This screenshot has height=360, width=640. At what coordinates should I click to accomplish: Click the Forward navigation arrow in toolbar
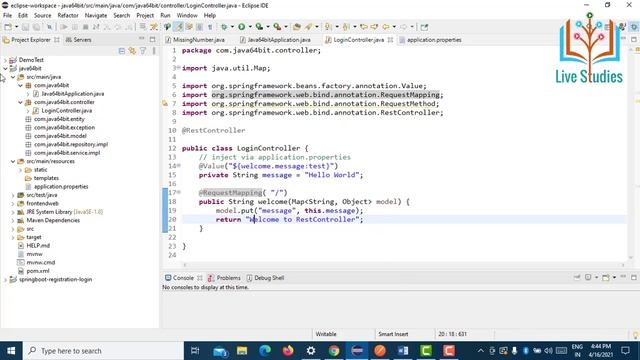point(404,27)
